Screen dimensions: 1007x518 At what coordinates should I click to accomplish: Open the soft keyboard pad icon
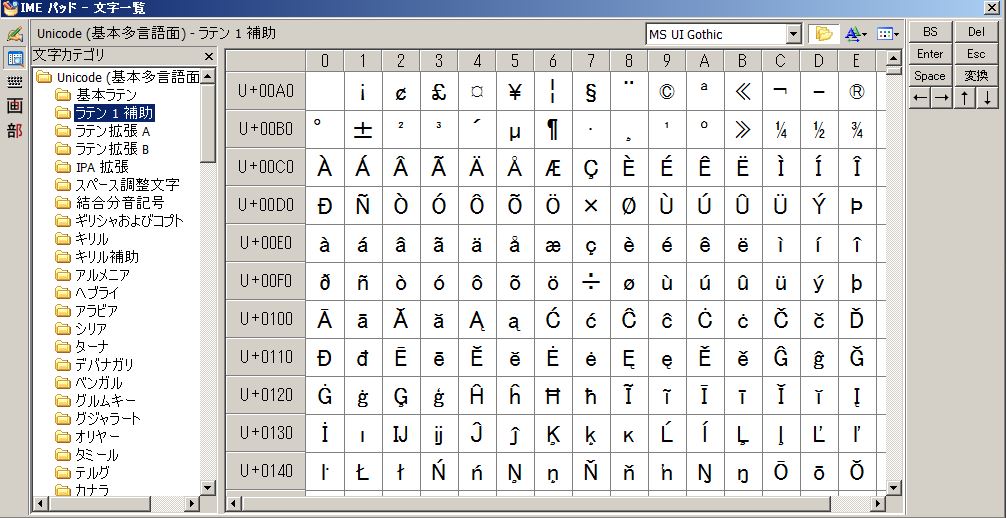click(14, 82)
